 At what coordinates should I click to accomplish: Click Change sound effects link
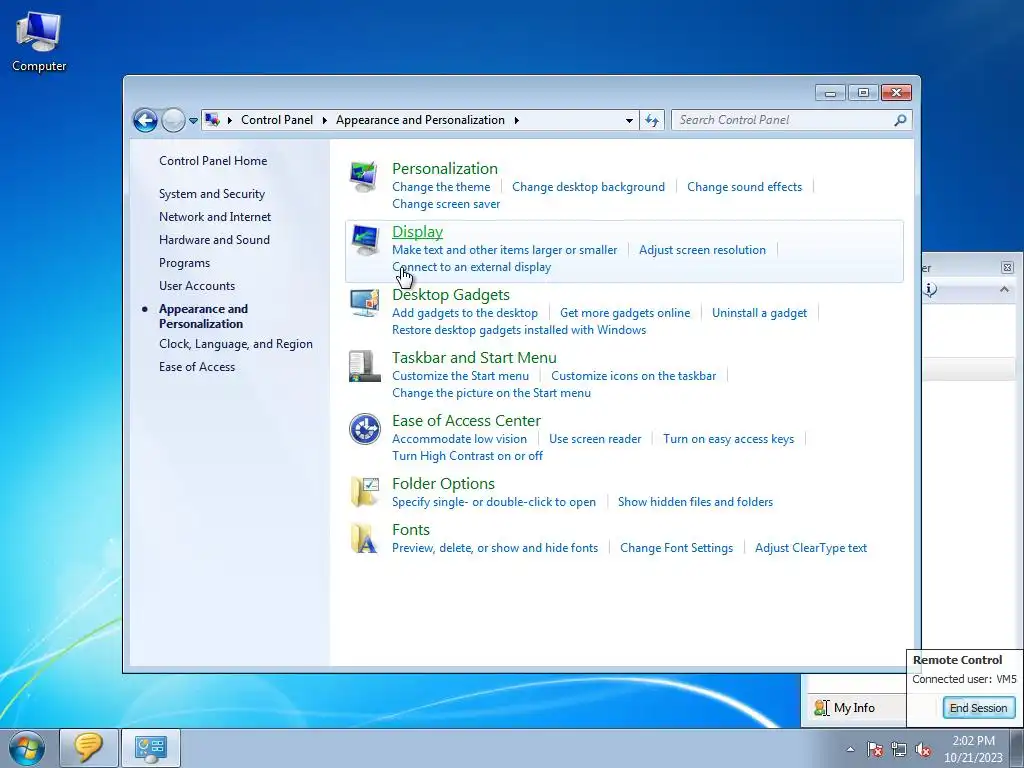point(744,187)
